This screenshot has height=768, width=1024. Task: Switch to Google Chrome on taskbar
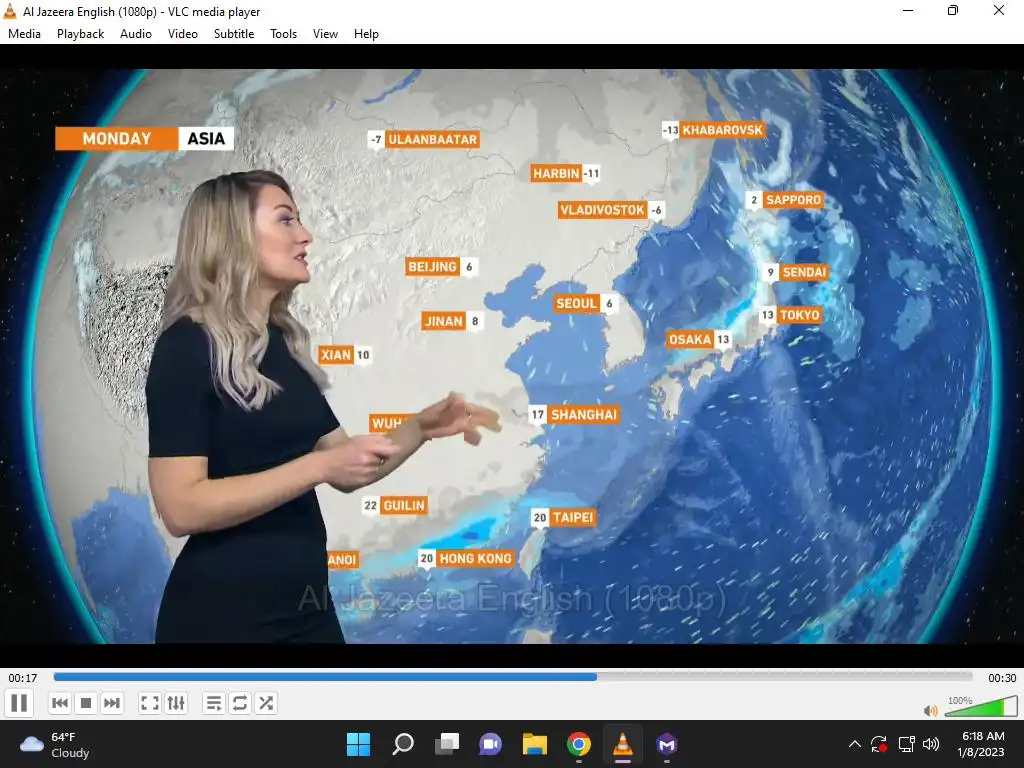(579, 744)
